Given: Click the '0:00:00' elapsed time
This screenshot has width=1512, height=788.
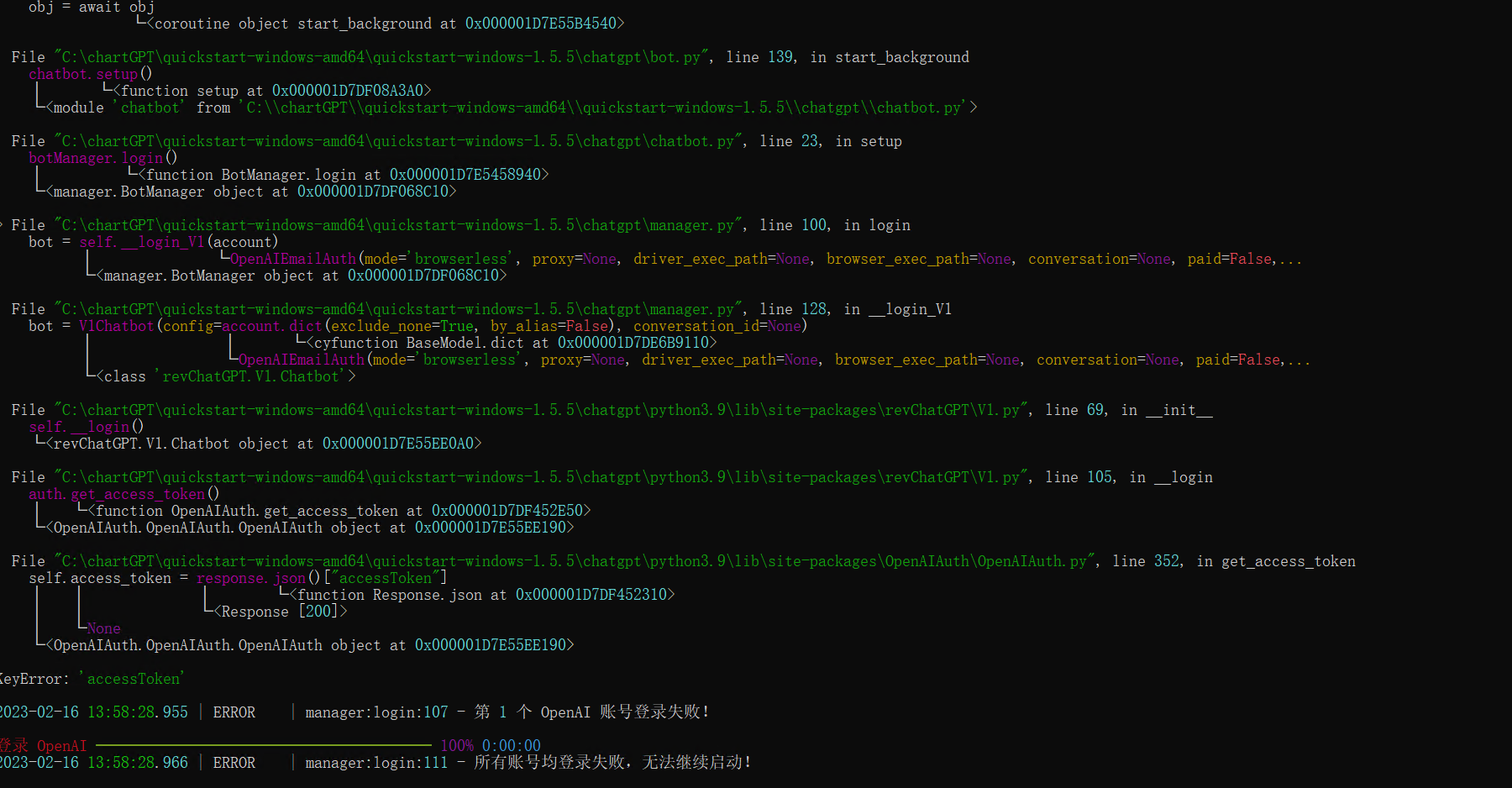Looking at the screenshot, I should 512,746.
